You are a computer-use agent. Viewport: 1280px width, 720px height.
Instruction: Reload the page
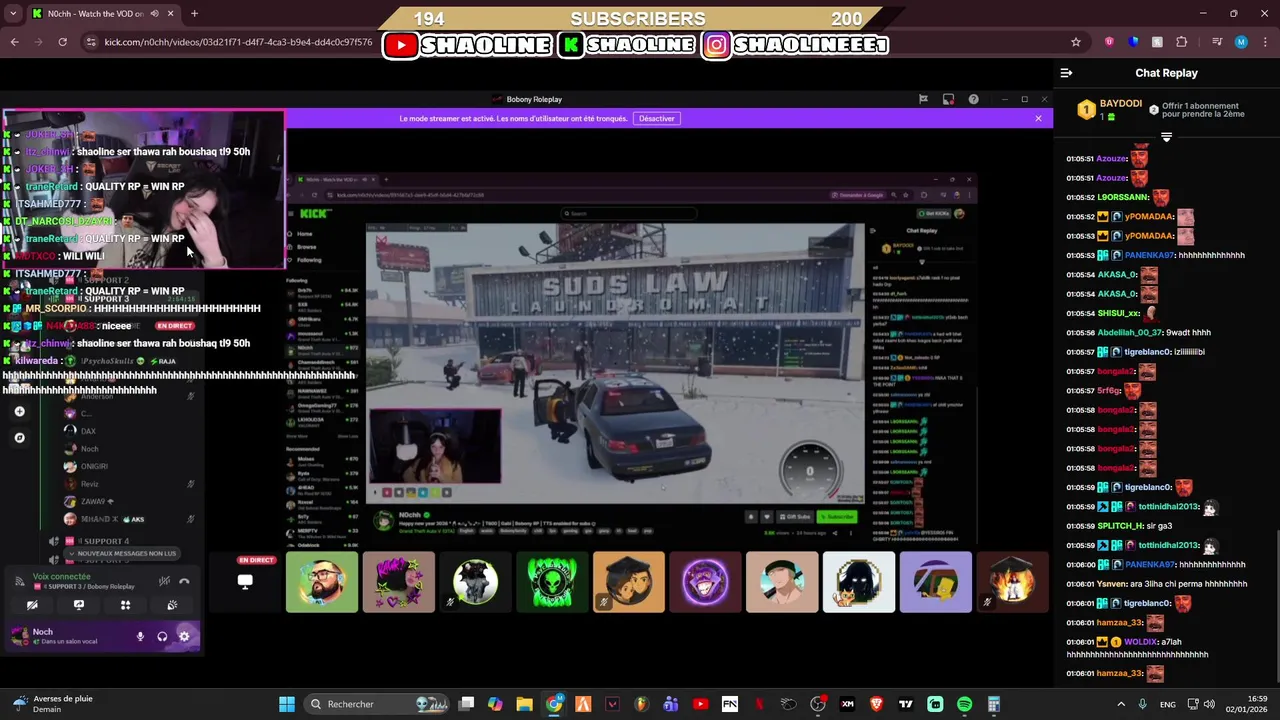(x=62, y=42)
